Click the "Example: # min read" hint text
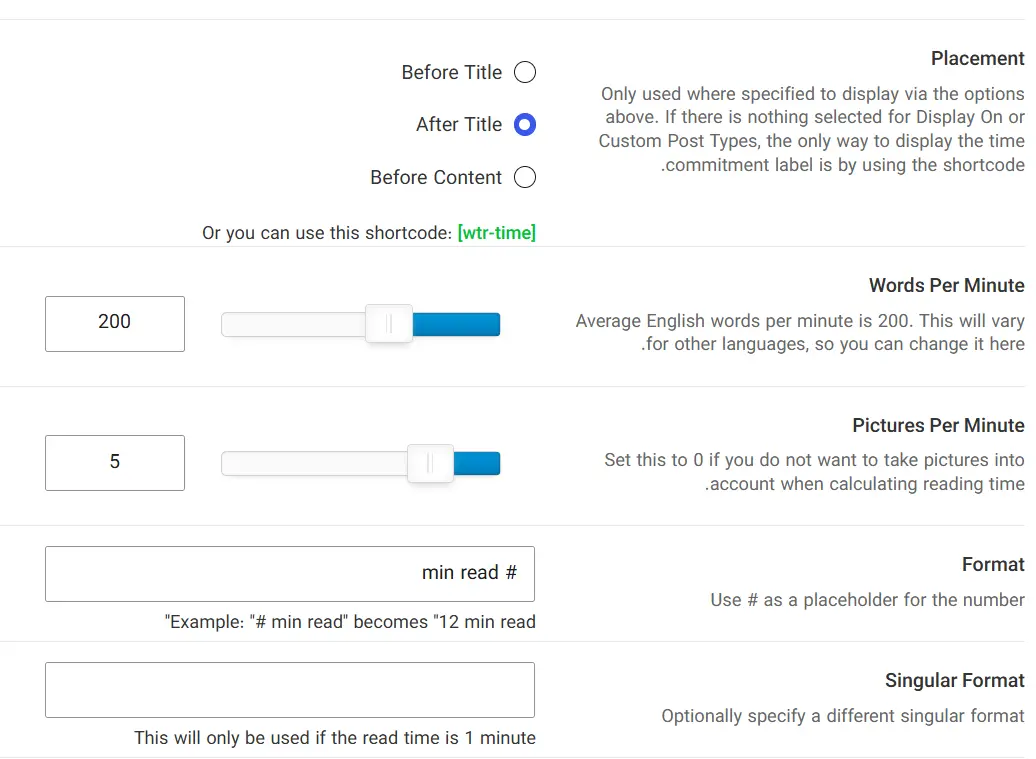Screen dimensions: 1036x759 point(350,622)
